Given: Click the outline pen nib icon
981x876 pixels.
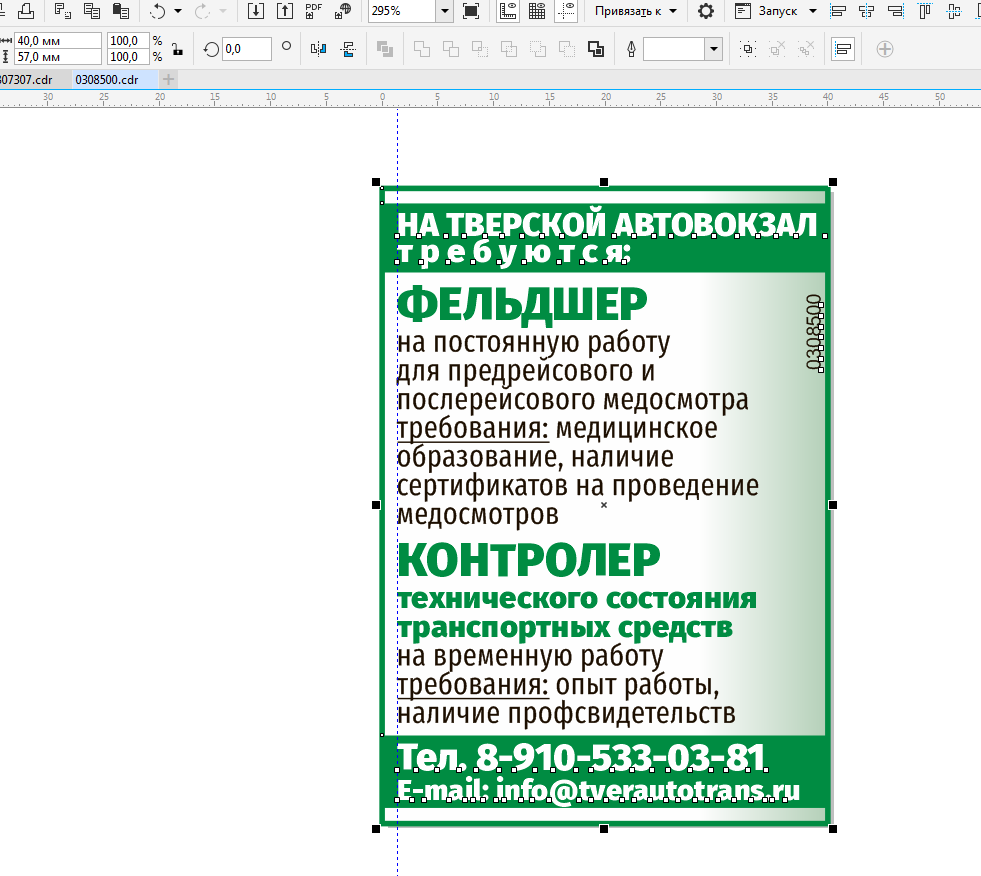Looking at the screenshot, I should point(631,49).
